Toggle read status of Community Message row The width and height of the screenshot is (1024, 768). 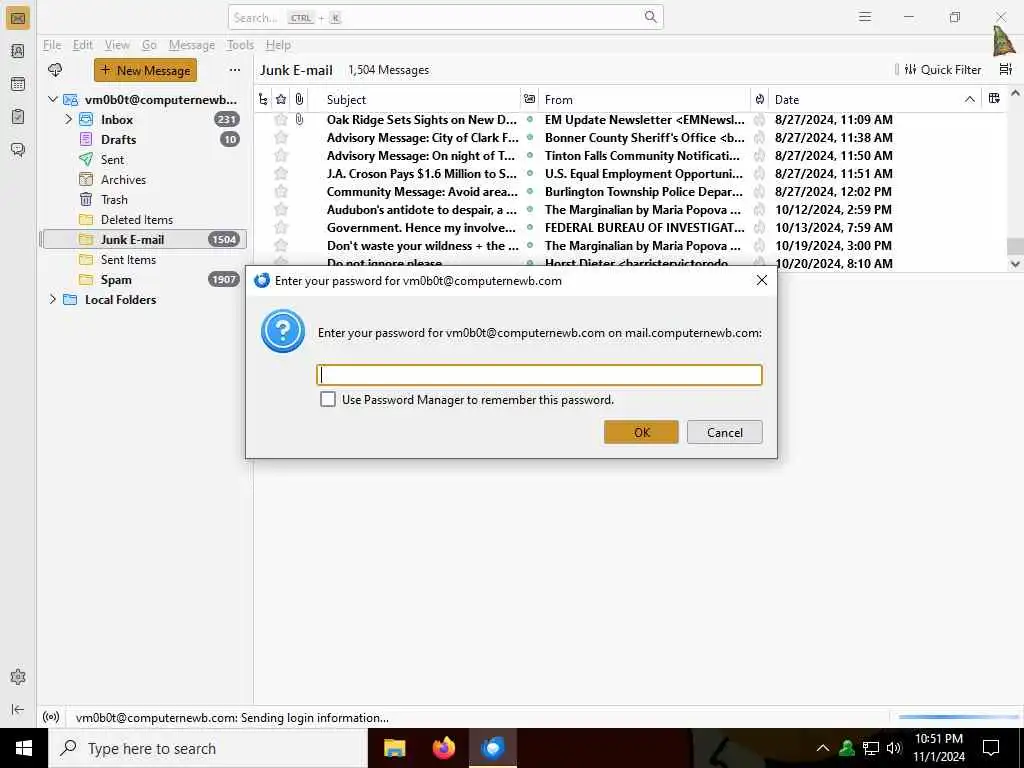click(x=530, y=191)
